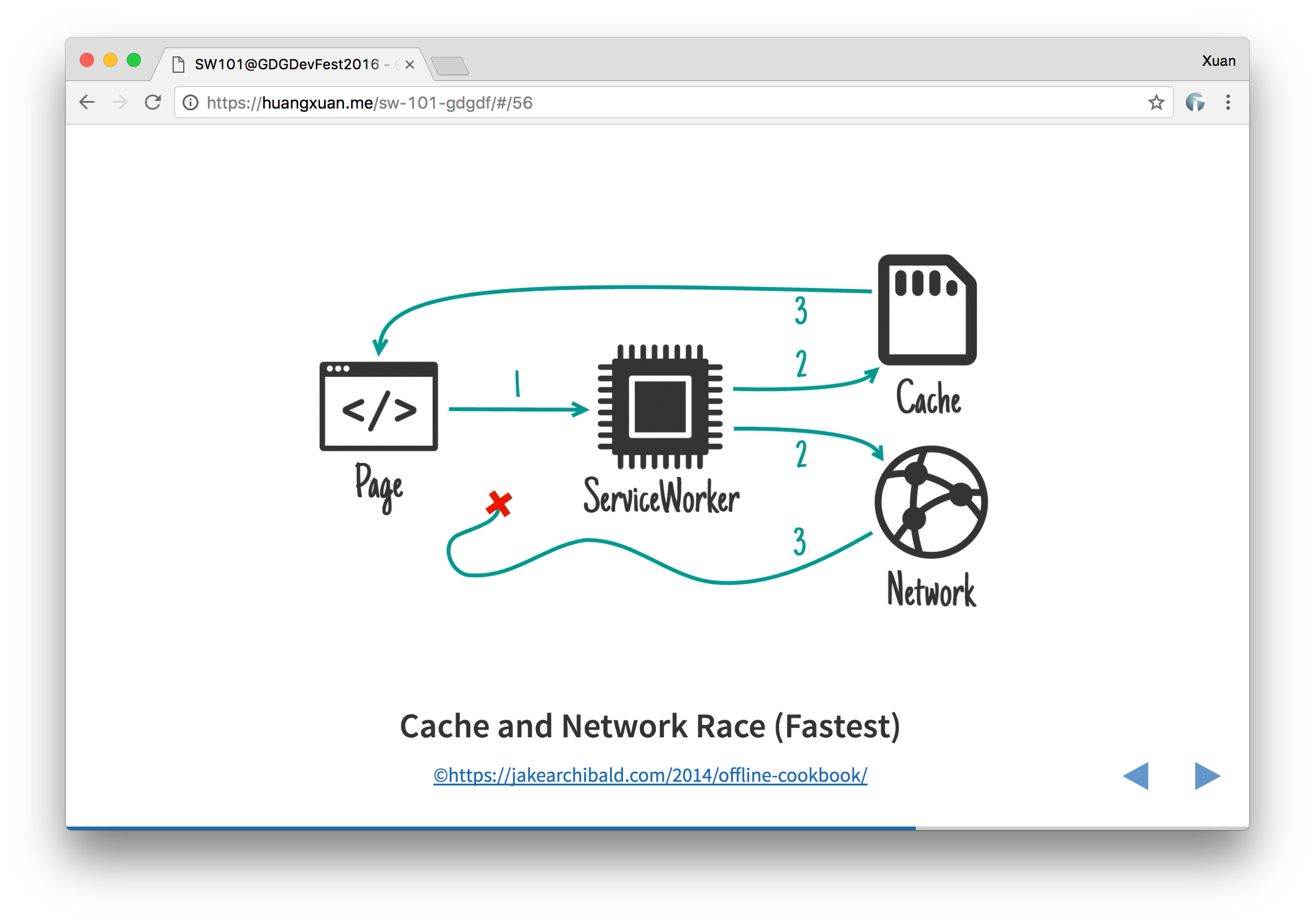Bookmark this page with the star icon

pos(1156,103)
